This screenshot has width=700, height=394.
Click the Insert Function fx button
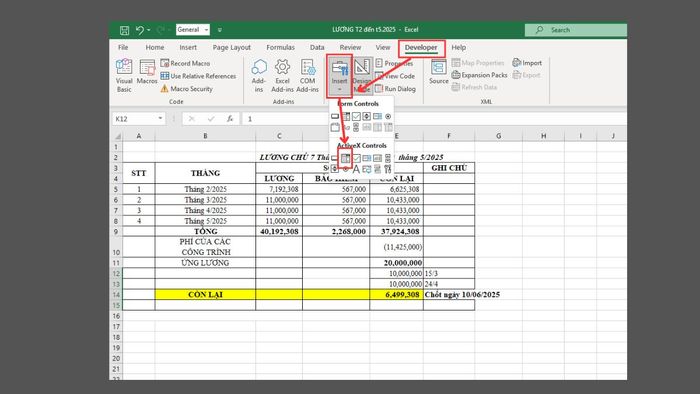229,119
